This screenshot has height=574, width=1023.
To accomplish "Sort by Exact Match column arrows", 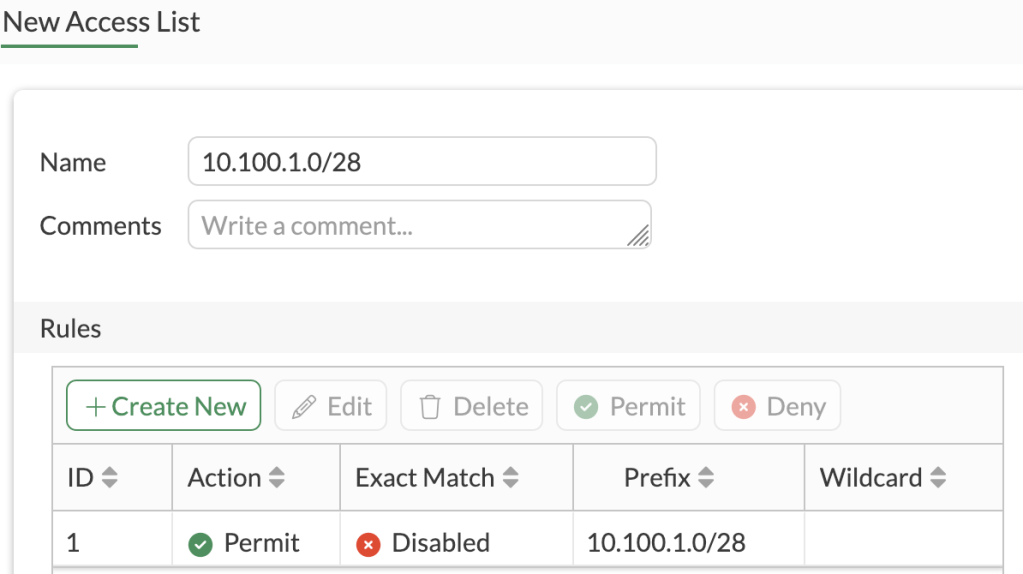I will (x=510, y=479).
